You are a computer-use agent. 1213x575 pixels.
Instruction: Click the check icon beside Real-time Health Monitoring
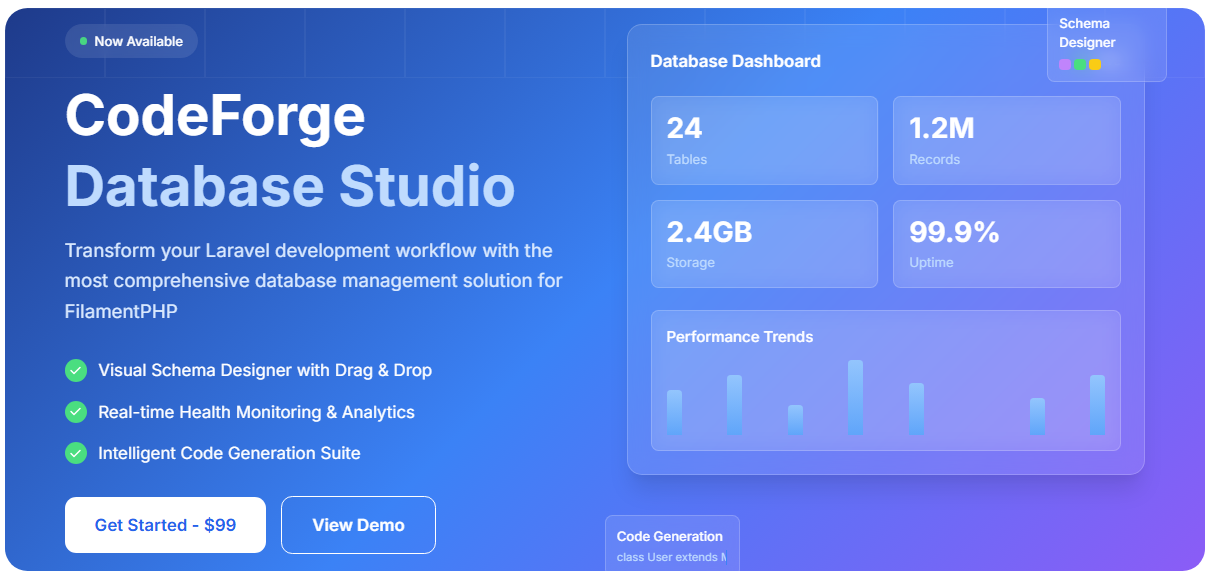[x=76, y=411]
